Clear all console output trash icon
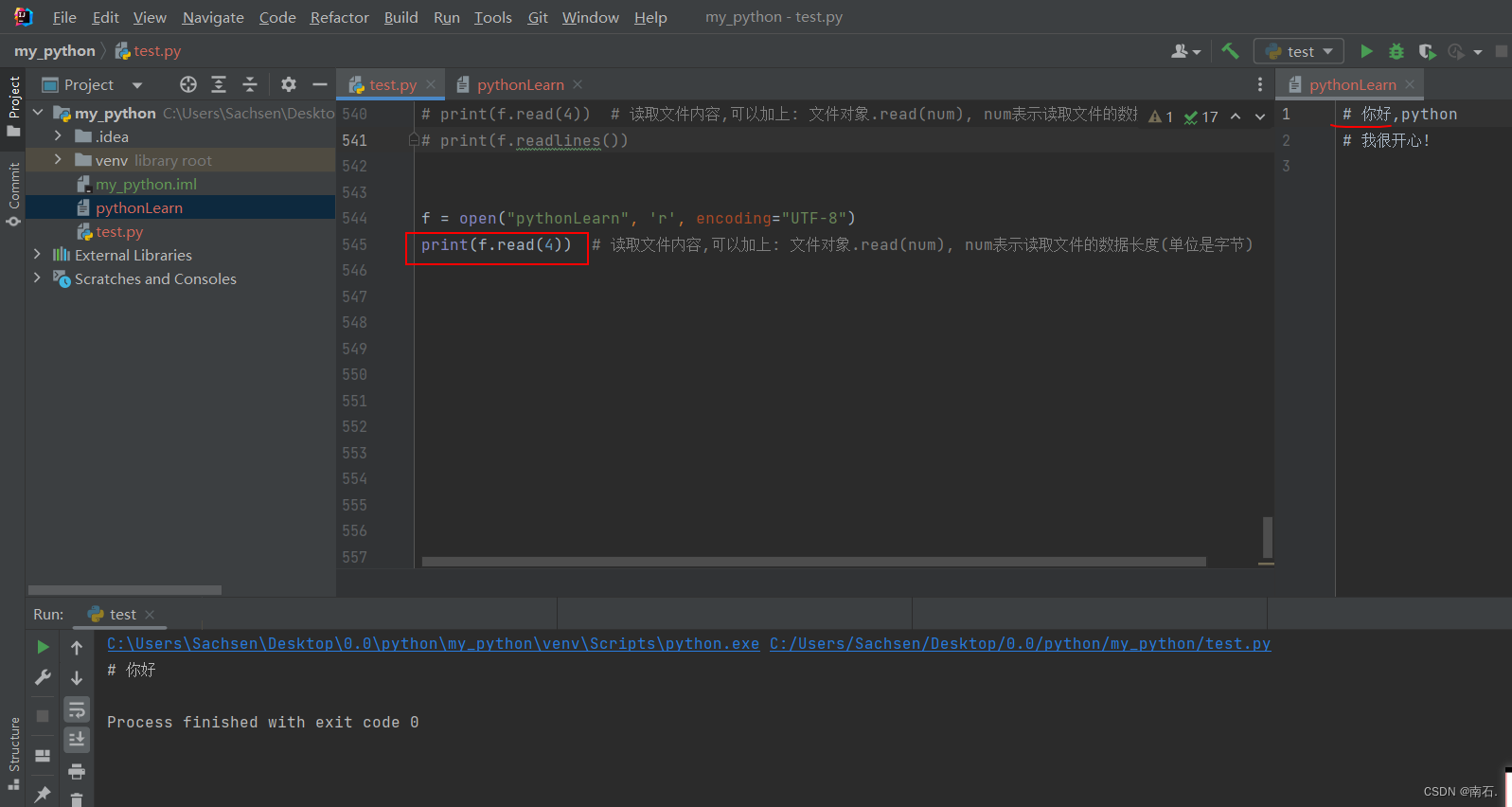 [x=77, y=799]
